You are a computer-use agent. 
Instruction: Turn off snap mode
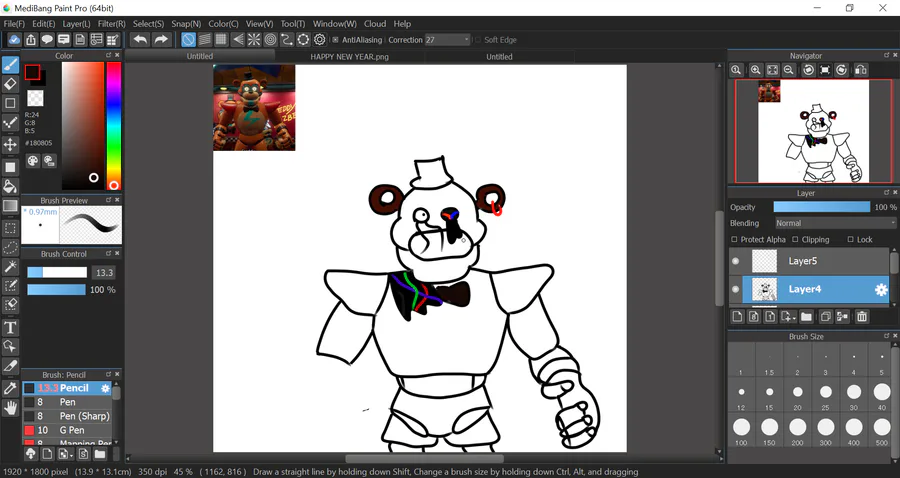(188, 40)
